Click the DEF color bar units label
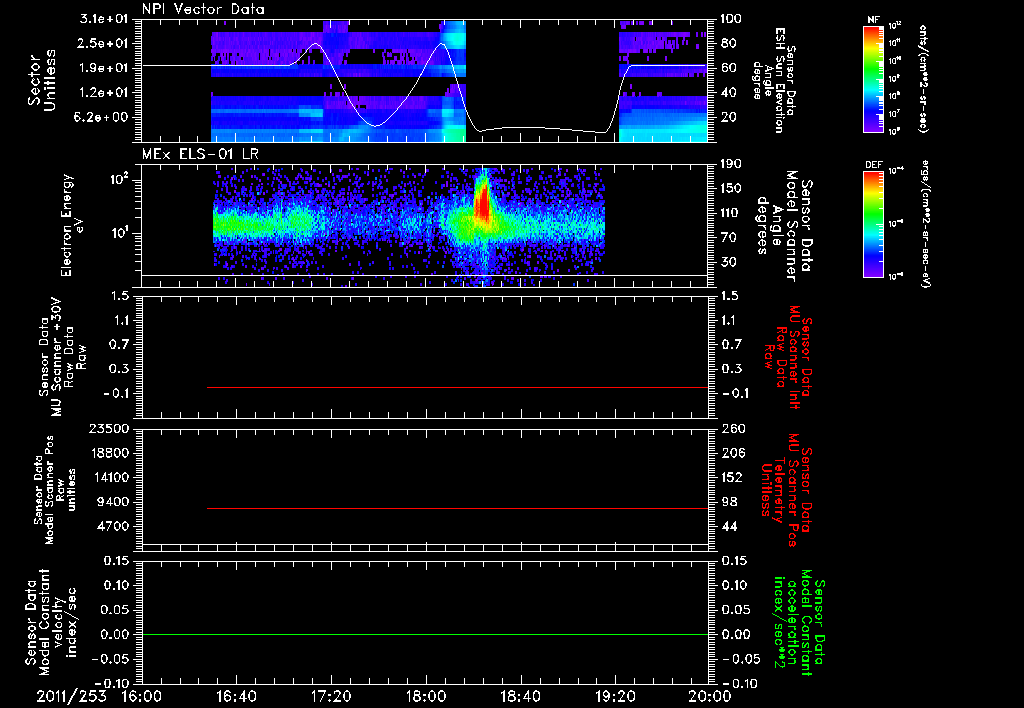1024x708 pixels. [x=925, y=223]
